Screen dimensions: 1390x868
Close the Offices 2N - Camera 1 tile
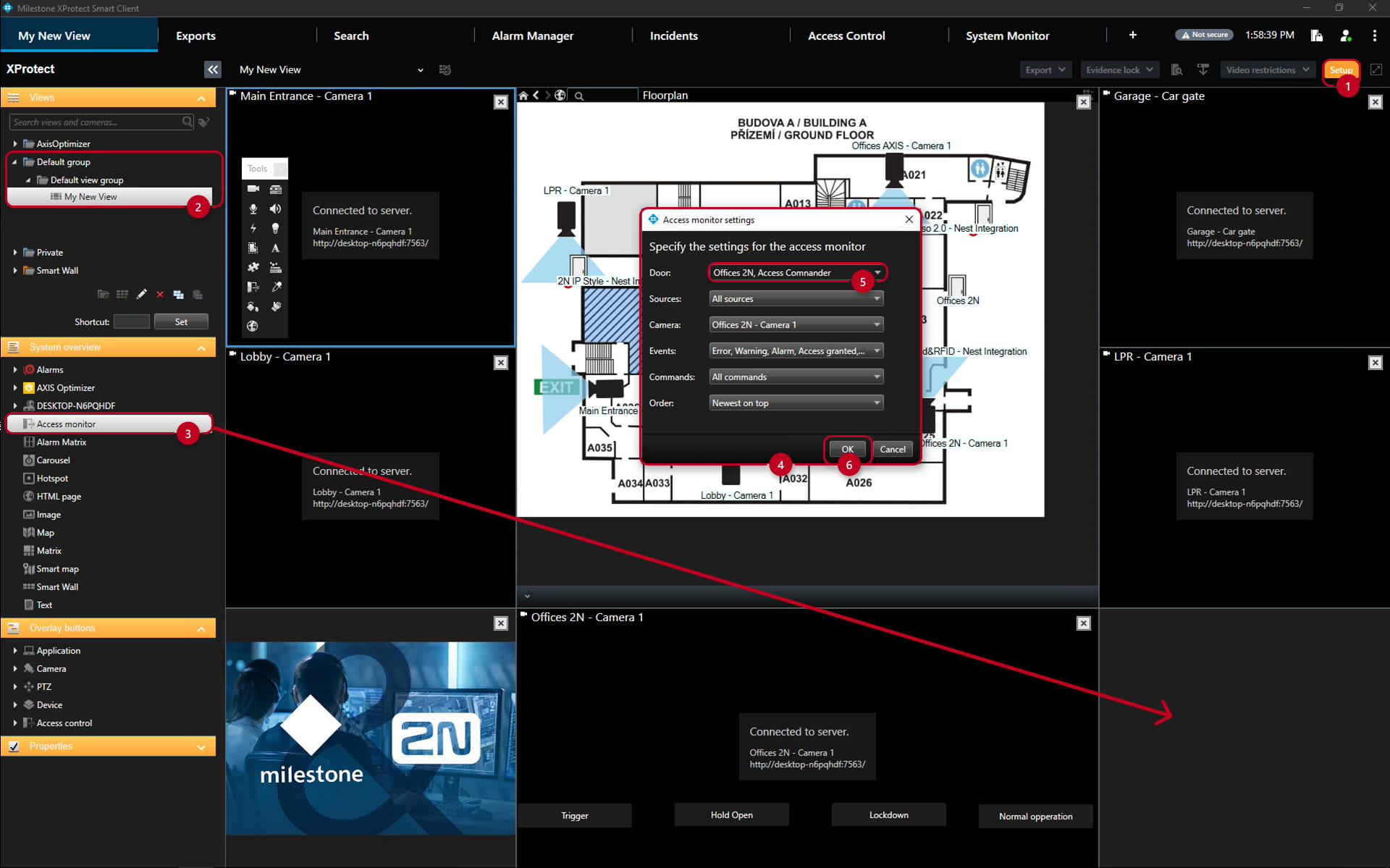click(x=1084, y=623)
